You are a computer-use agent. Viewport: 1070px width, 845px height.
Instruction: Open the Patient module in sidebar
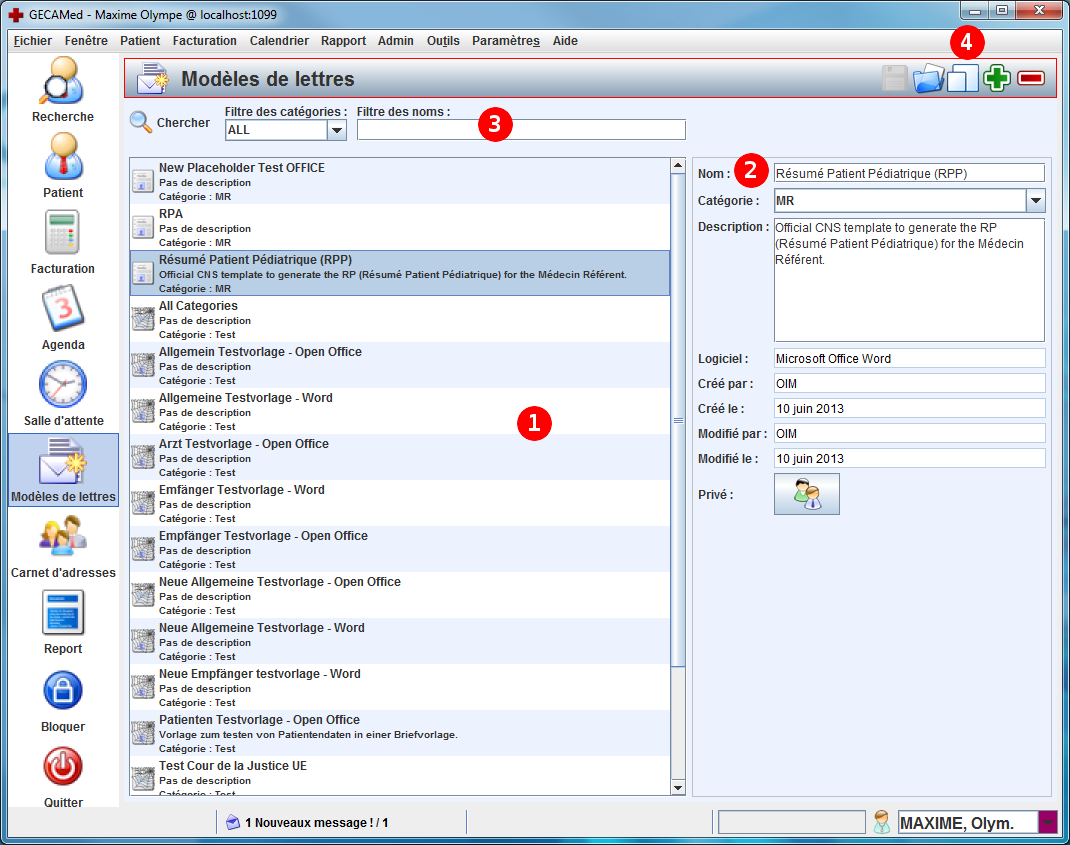tap(62, 160)
